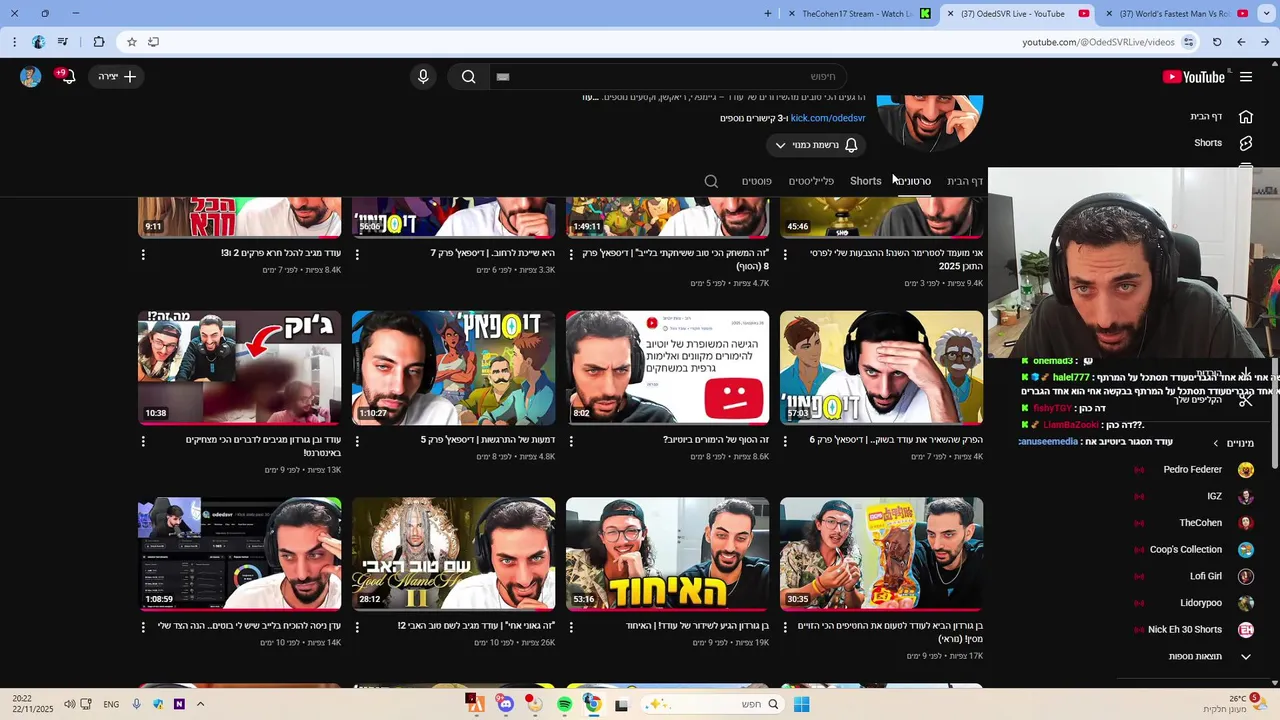This screenshot has width=1280, height=720.
Task: Start voice search with the microphone
Action: (423, 77)
